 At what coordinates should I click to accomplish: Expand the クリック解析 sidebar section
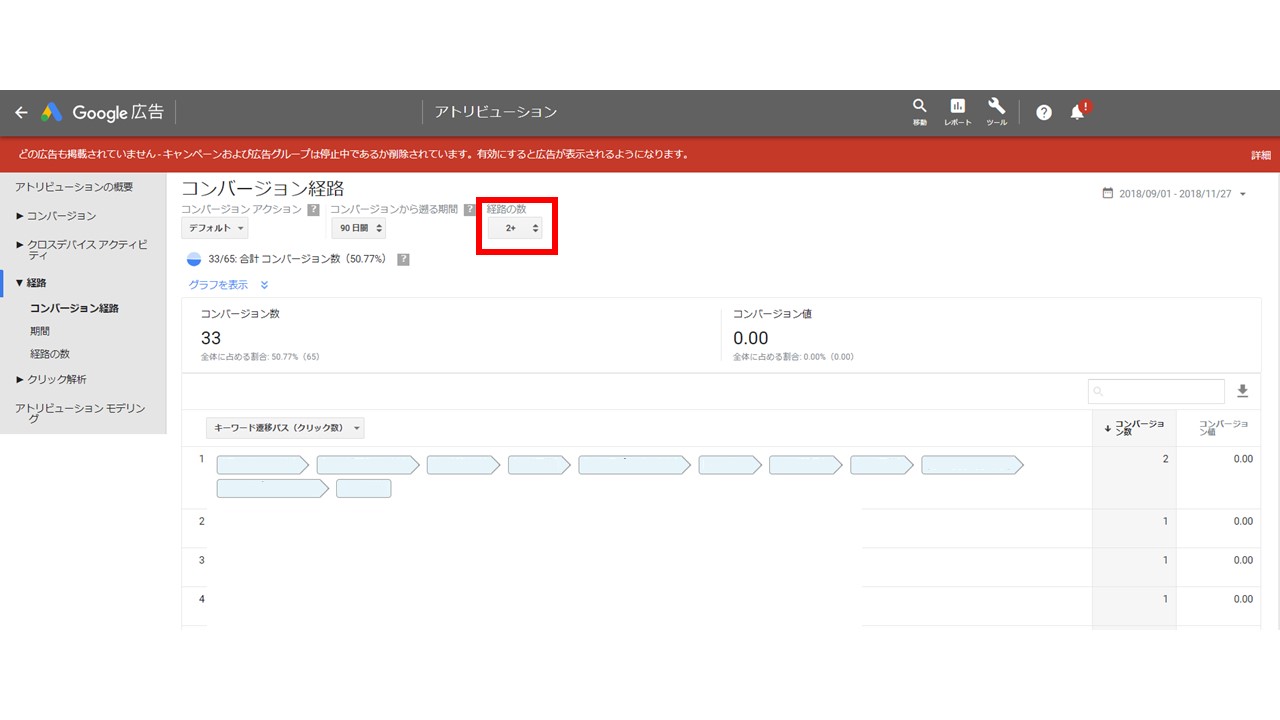coord(51,379)
